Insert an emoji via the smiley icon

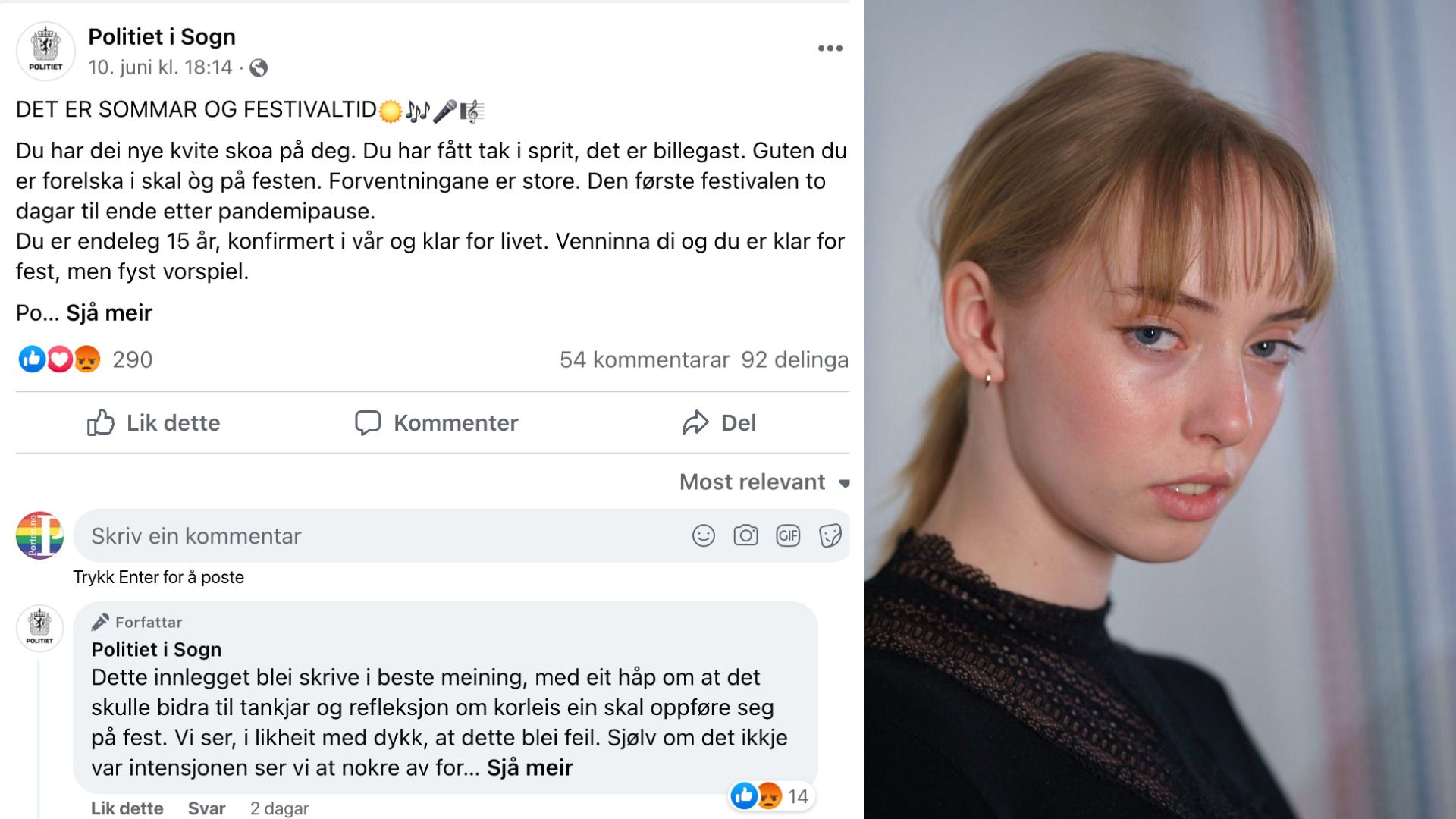(x=703, y=536)
